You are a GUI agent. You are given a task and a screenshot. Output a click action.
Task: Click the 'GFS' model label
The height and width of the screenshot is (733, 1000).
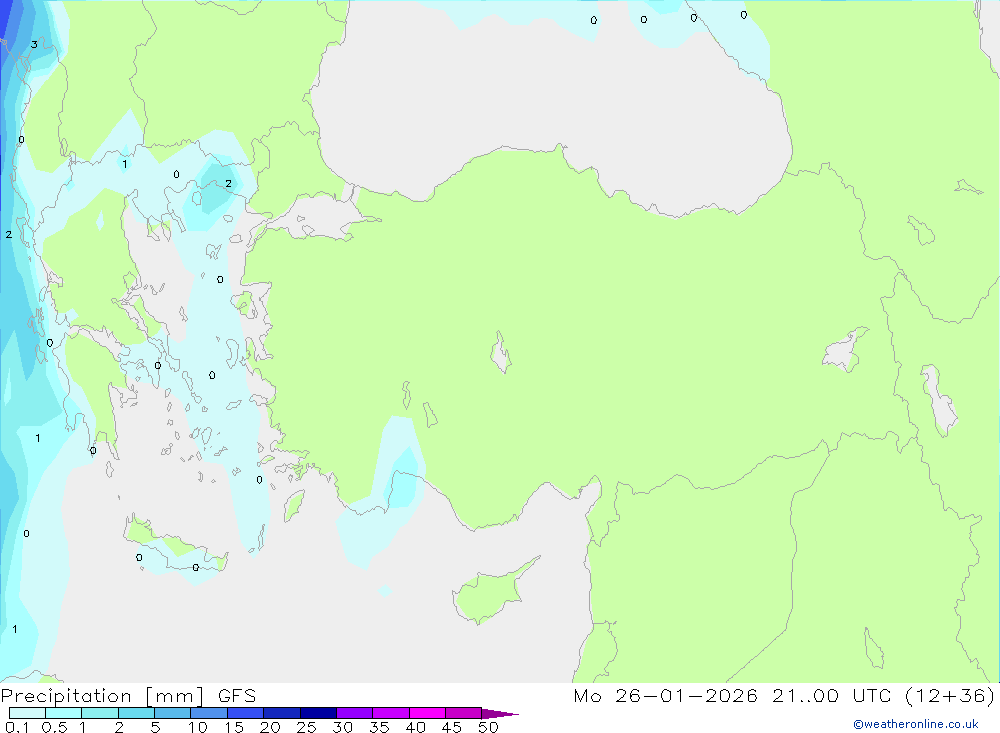click(237, 696)
